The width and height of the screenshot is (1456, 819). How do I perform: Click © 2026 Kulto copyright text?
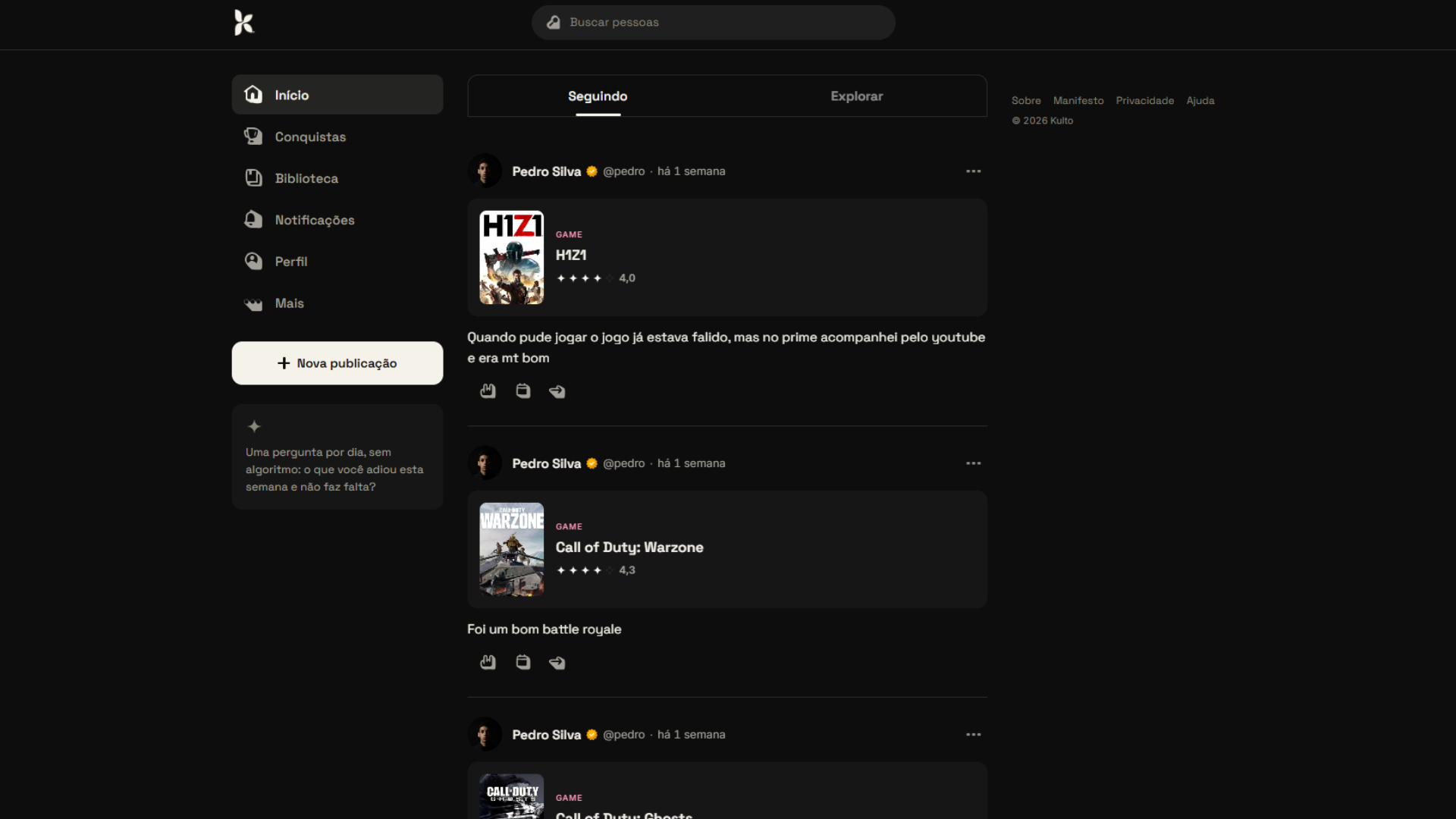click(x=1043, y=121)
